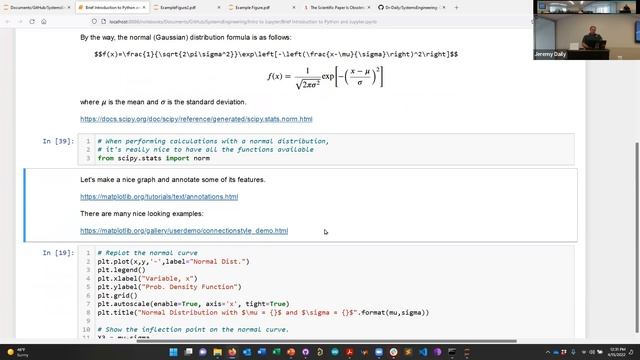Click the plt.title Normal Distribution line
This screenshot has height=360, width=640.
(x=263, y=312)
